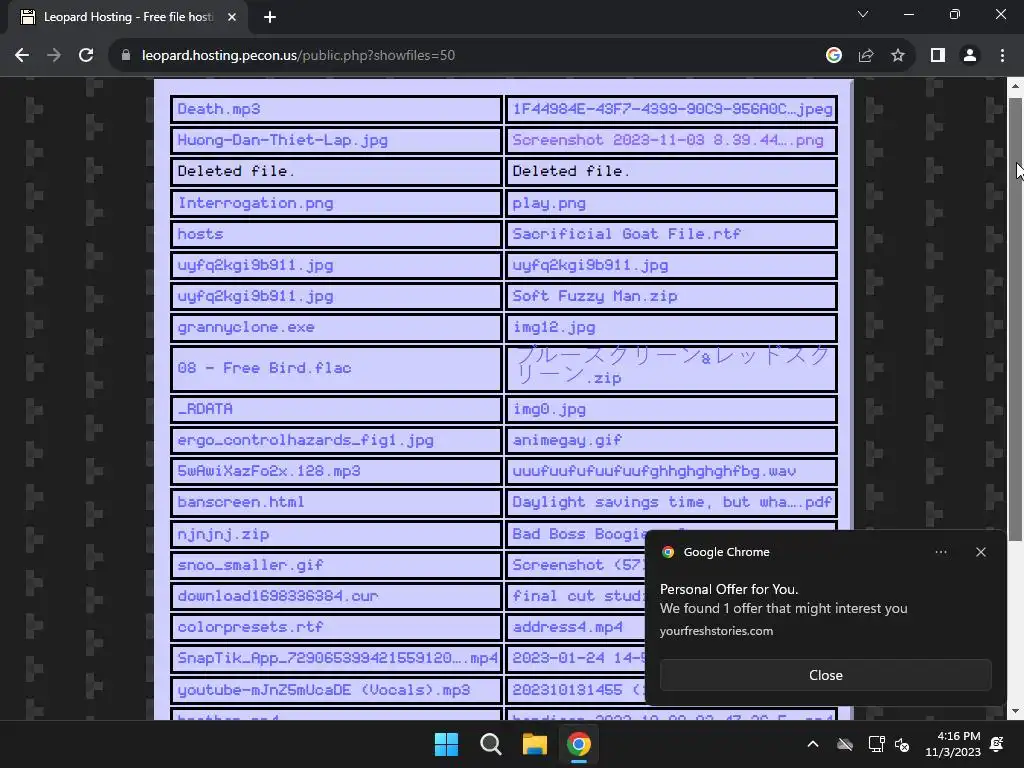Click the cloud sync tray icon
The width and height of the screenshot is (1024, 768).
[845, 744]
